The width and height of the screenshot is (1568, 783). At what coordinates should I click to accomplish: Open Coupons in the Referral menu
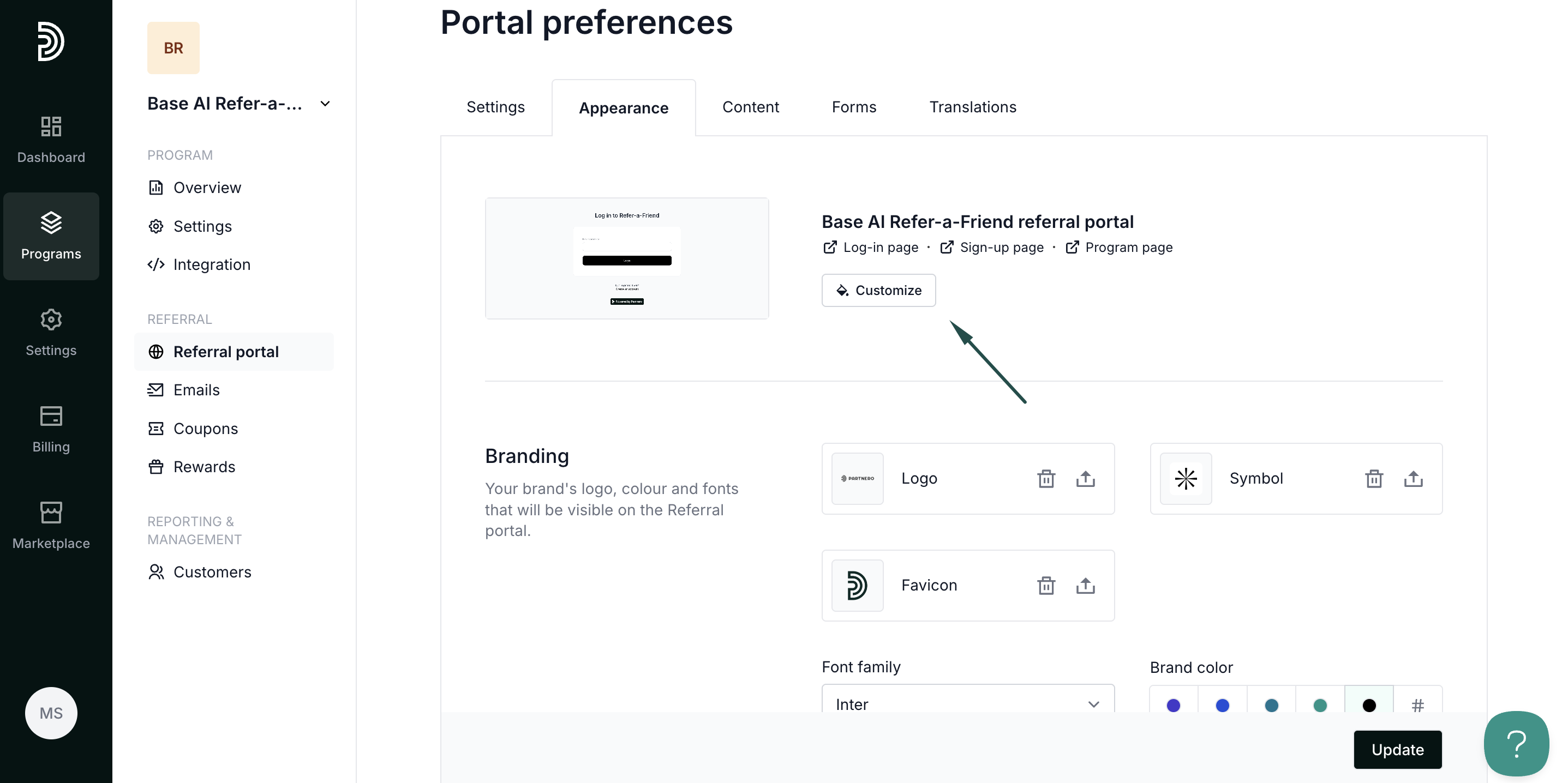[205, 429]
